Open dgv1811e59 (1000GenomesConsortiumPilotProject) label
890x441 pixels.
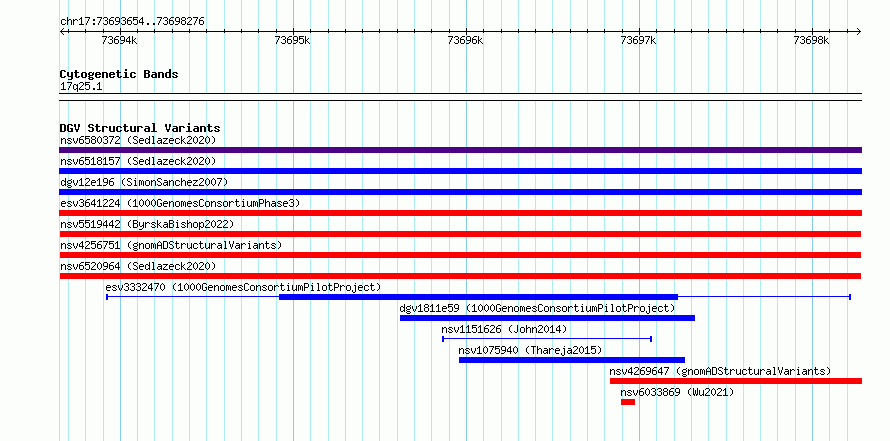point(537,308)
